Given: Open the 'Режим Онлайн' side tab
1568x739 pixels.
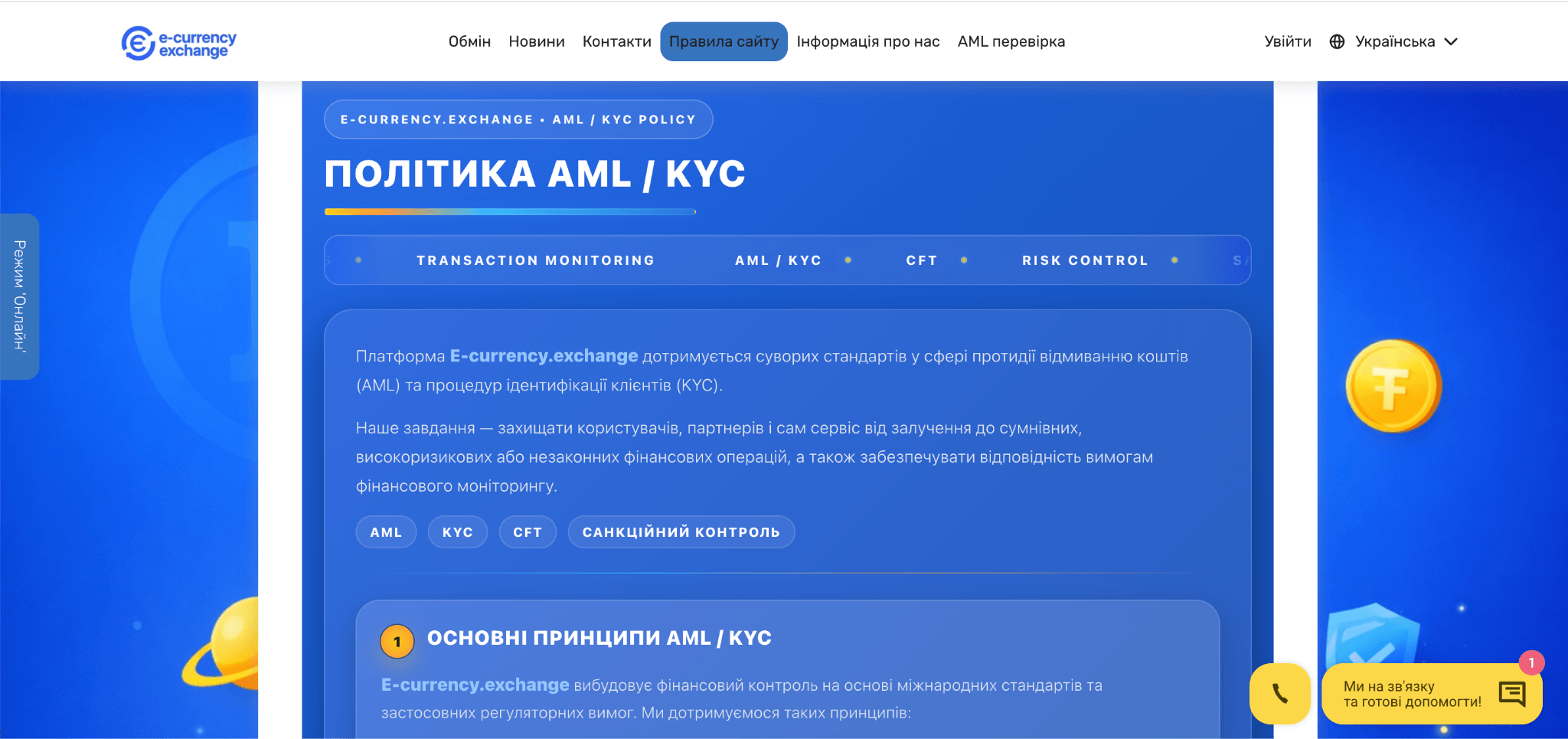Looking at the screenshot, I should pyautogui.click(x=20, y=296).
